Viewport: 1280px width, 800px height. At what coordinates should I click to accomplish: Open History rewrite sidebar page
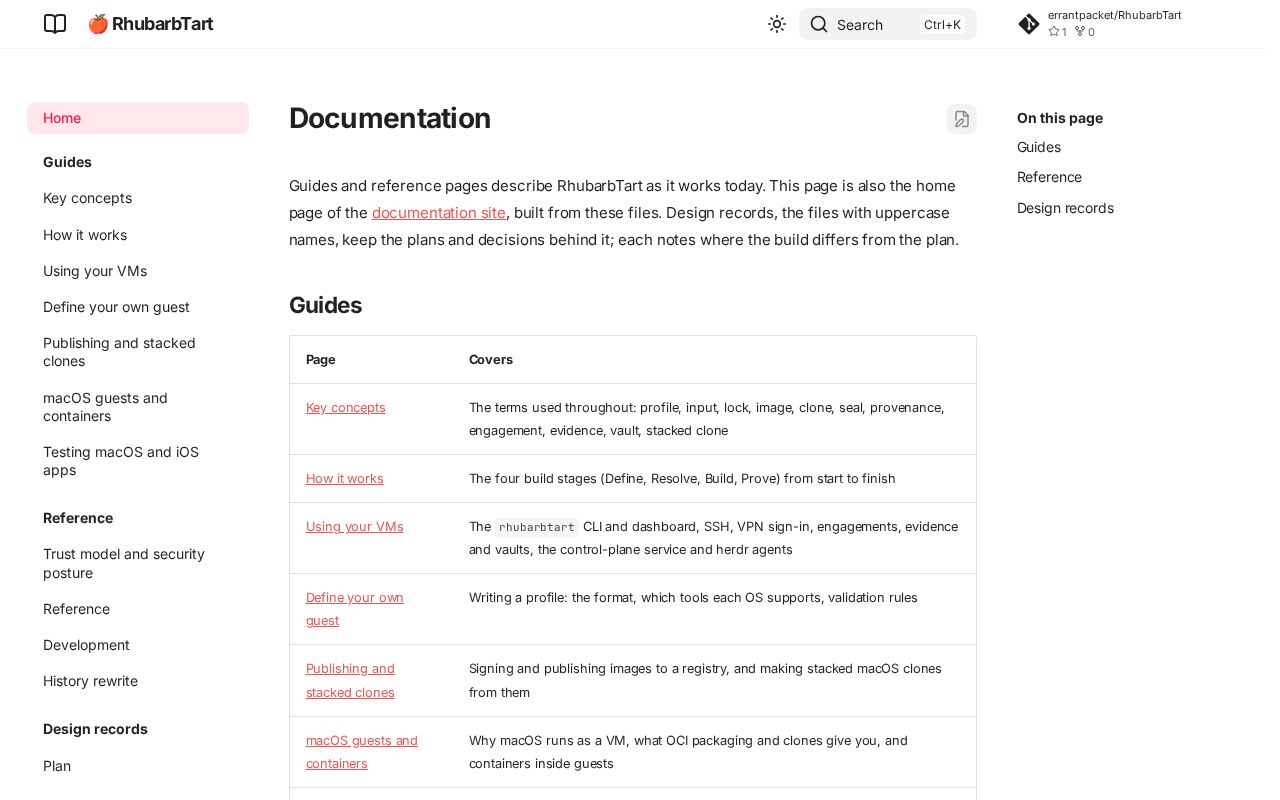click(90, 681)
